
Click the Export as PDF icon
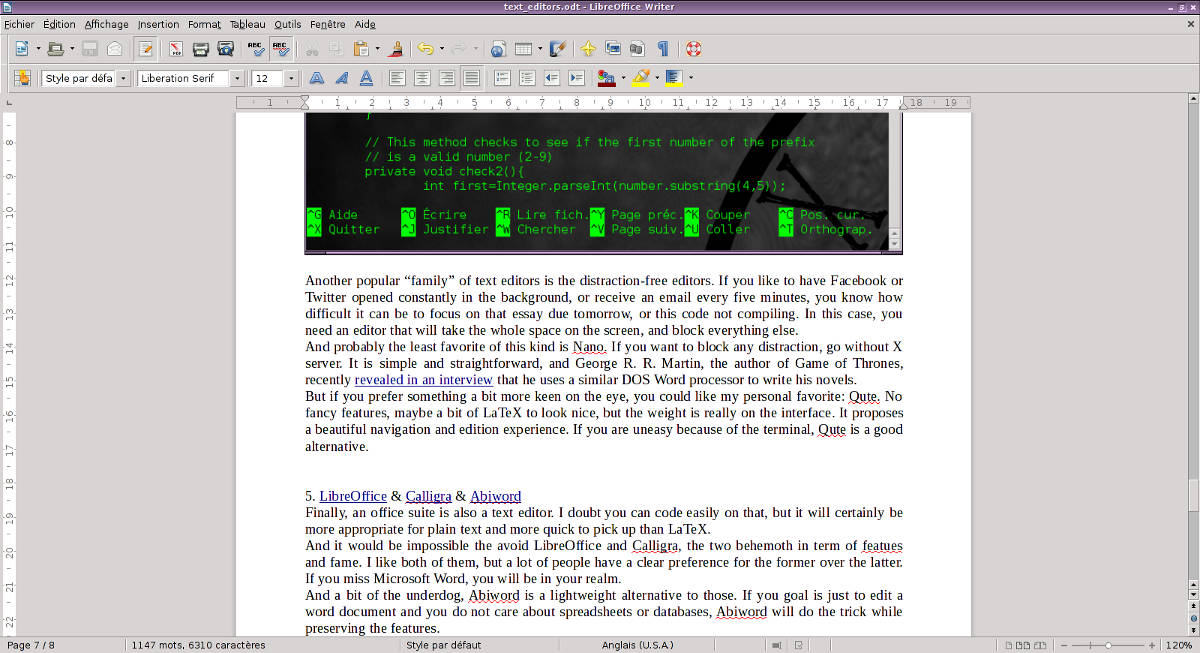[x=176, y=48]
